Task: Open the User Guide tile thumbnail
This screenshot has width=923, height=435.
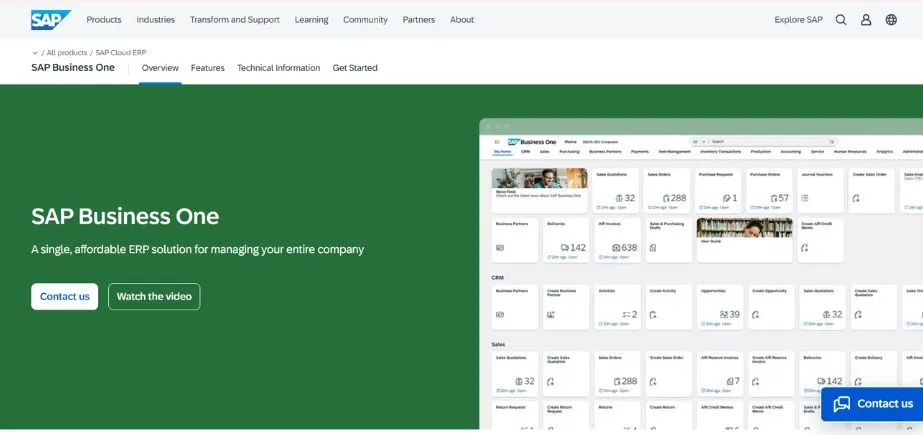Action: [x=744, y=228]
